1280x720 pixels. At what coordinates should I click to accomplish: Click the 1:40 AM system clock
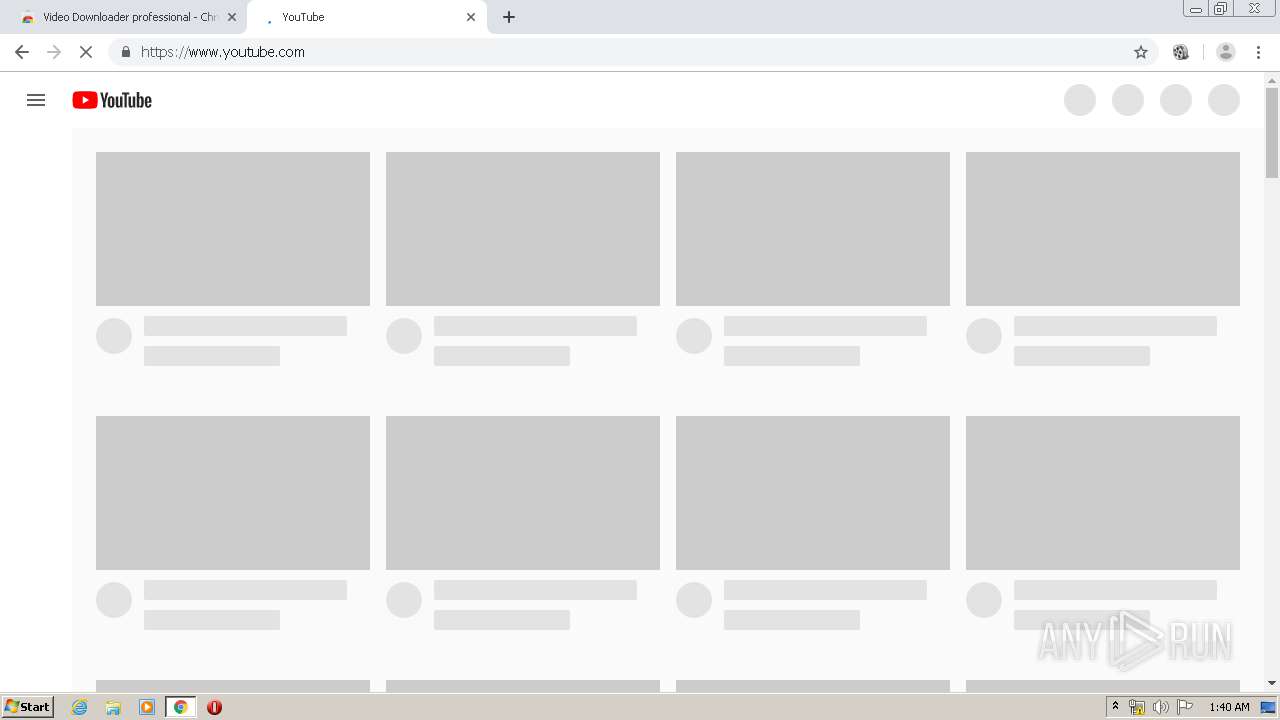click(x=1229, y=707)
